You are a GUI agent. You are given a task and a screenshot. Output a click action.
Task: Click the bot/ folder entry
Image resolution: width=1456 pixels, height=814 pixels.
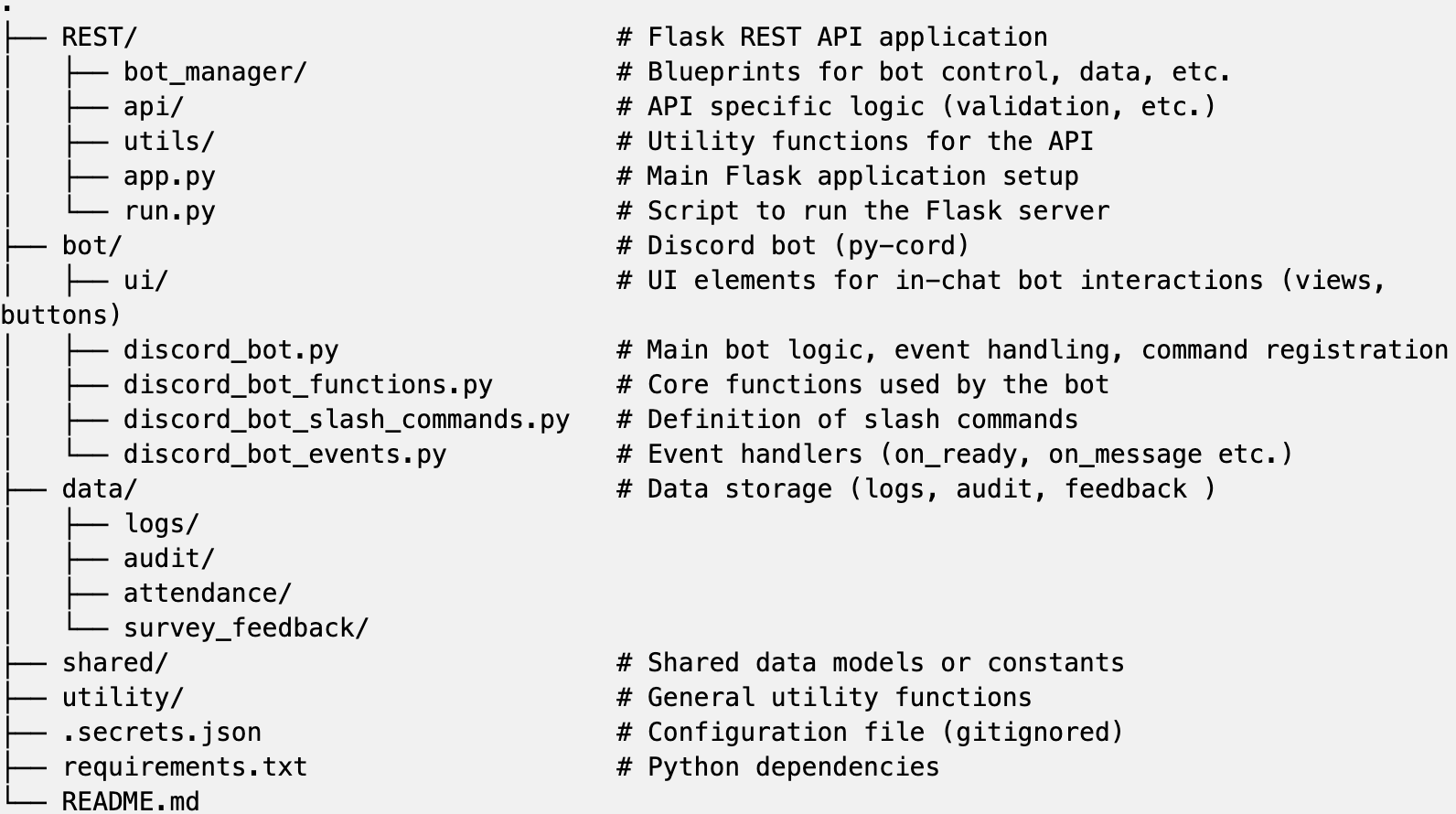tap(91, 246)
